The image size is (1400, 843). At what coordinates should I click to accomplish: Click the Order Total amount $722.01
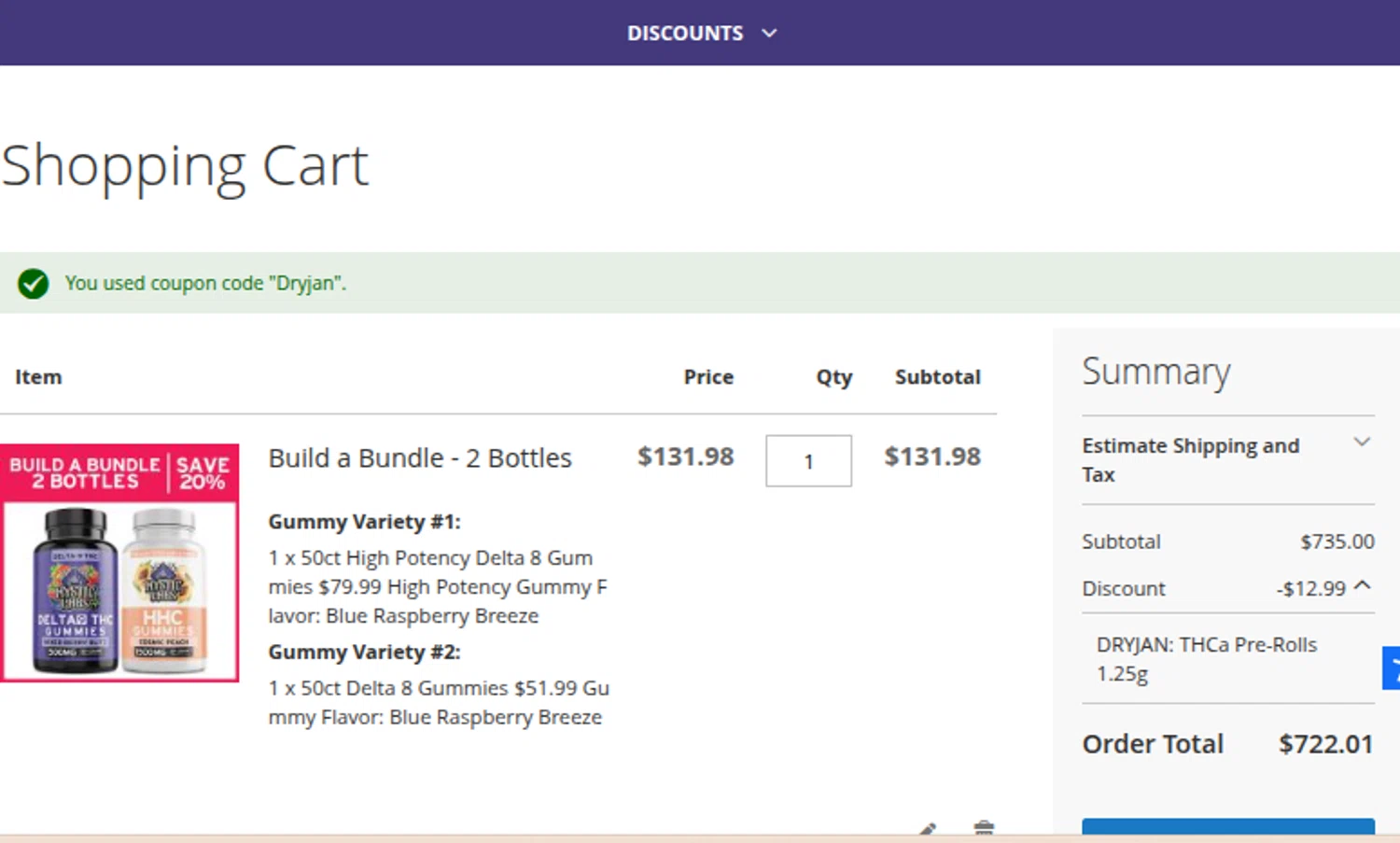pos(1325,744)
